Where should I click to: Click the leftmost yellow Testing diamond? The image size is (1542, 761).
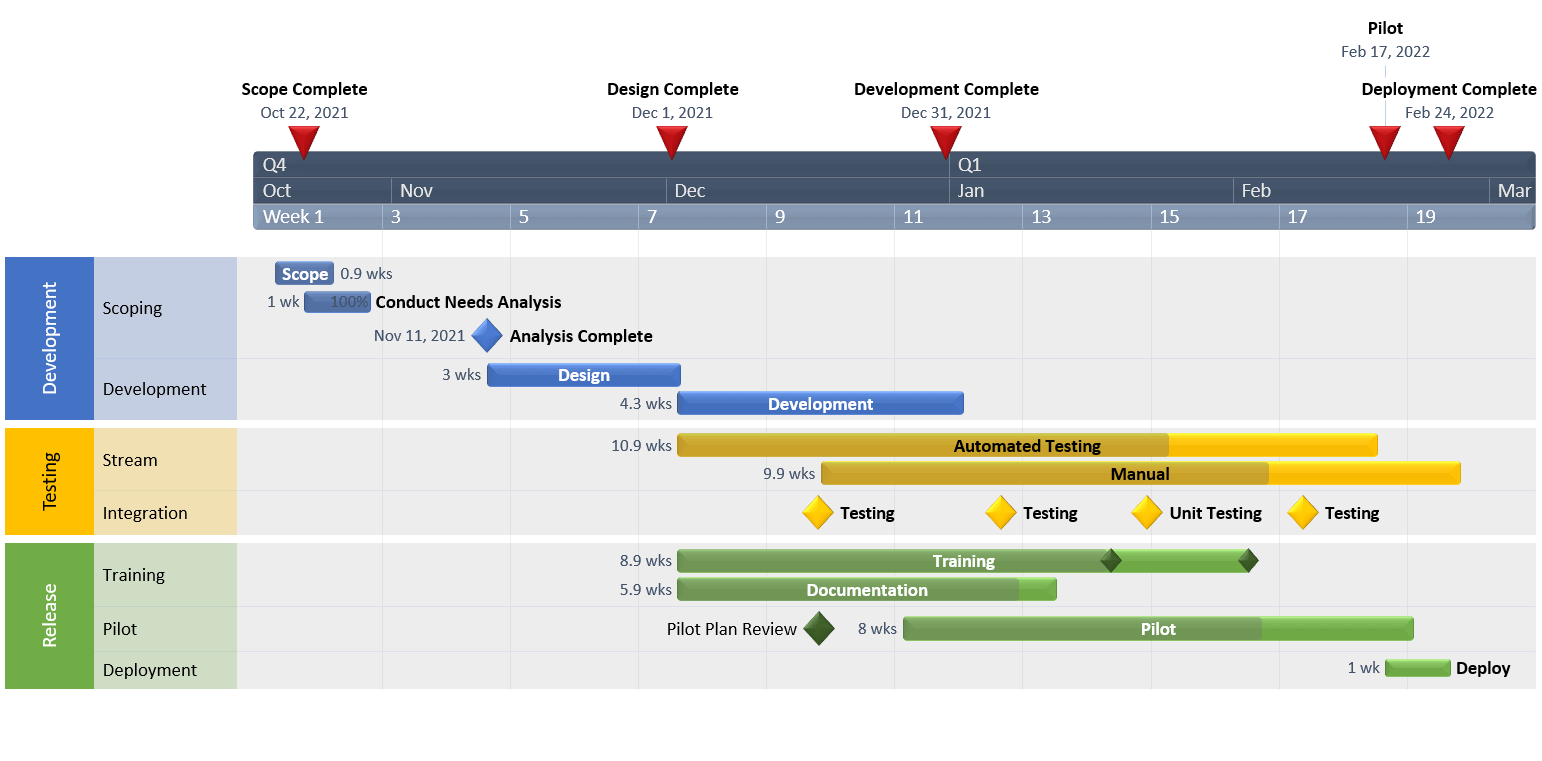(x=817, y=513)
